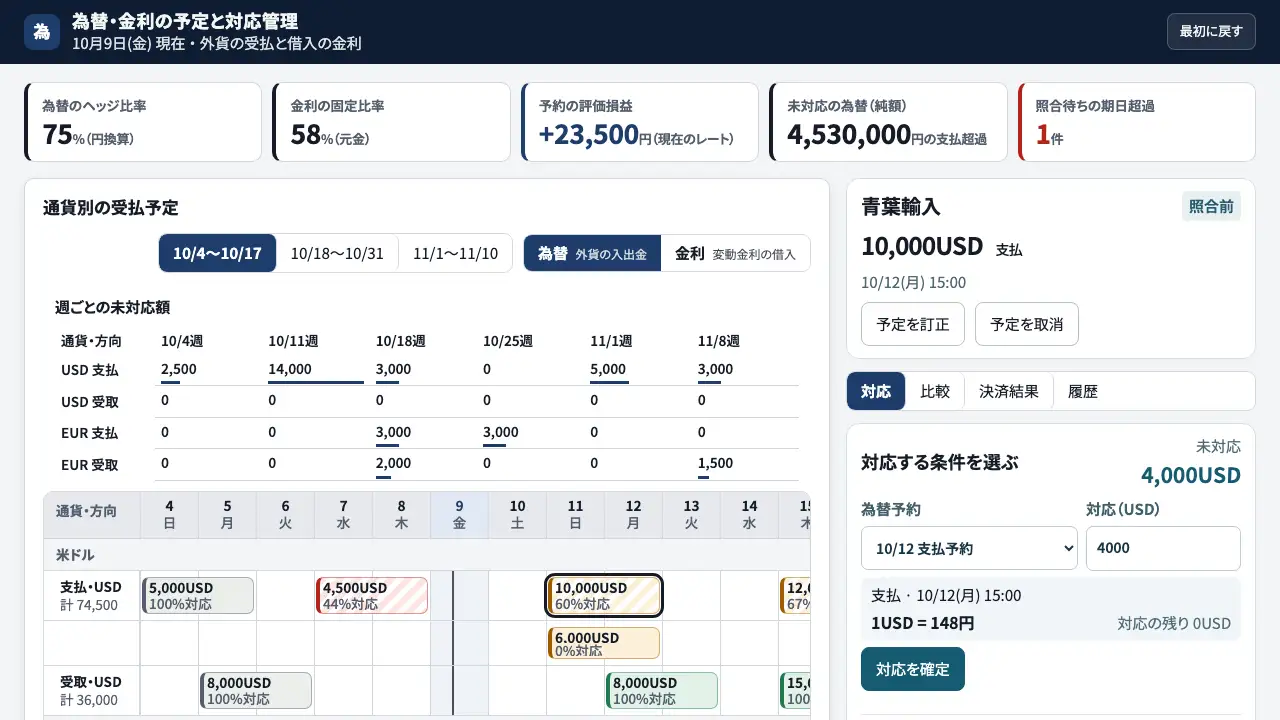Click the 米ドル group row label
Screen dimensions: 1280x720
tap(76, 554)
